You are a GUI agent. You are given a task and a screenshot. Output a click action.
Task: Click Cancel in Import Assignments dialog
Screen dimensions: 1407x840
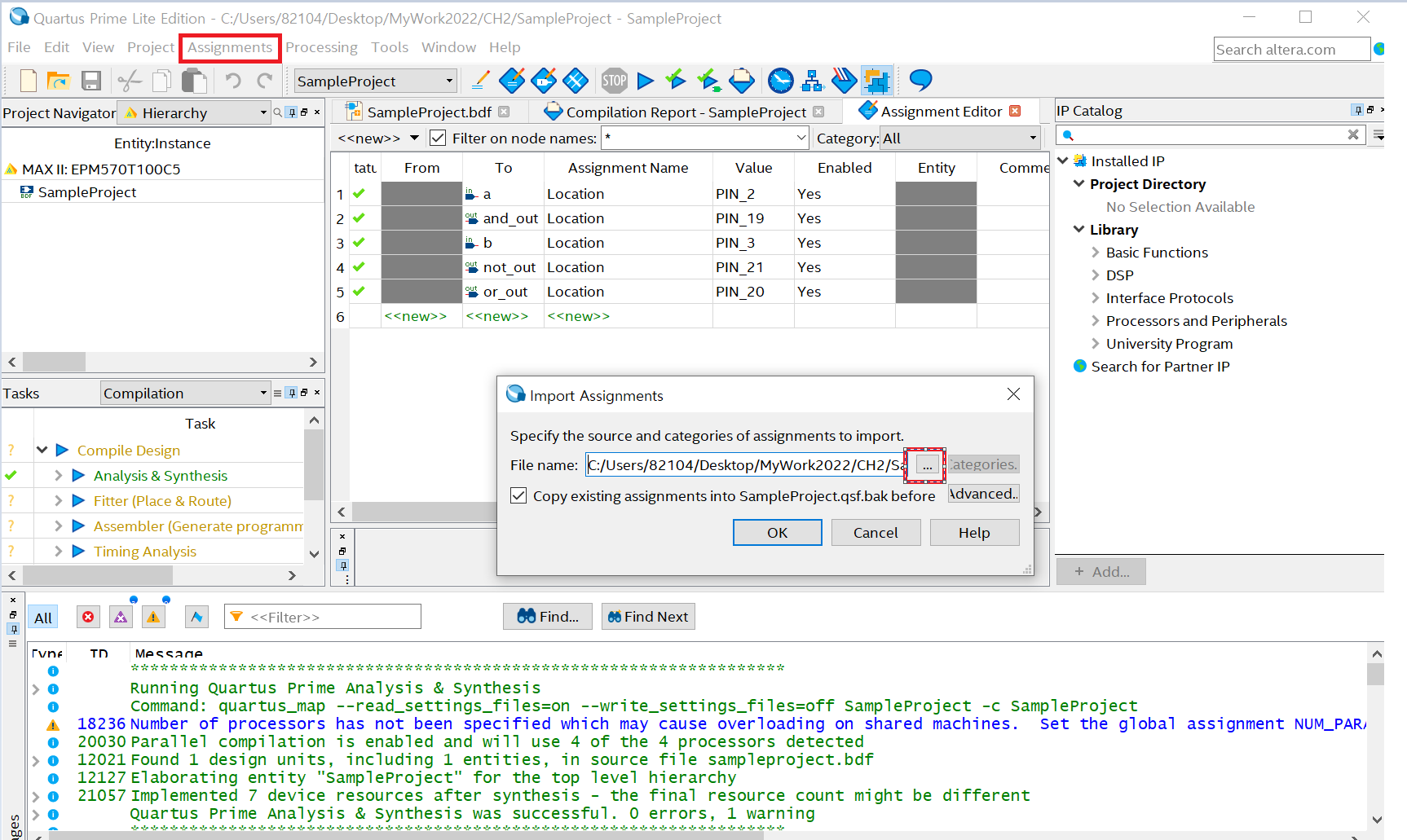876,532
